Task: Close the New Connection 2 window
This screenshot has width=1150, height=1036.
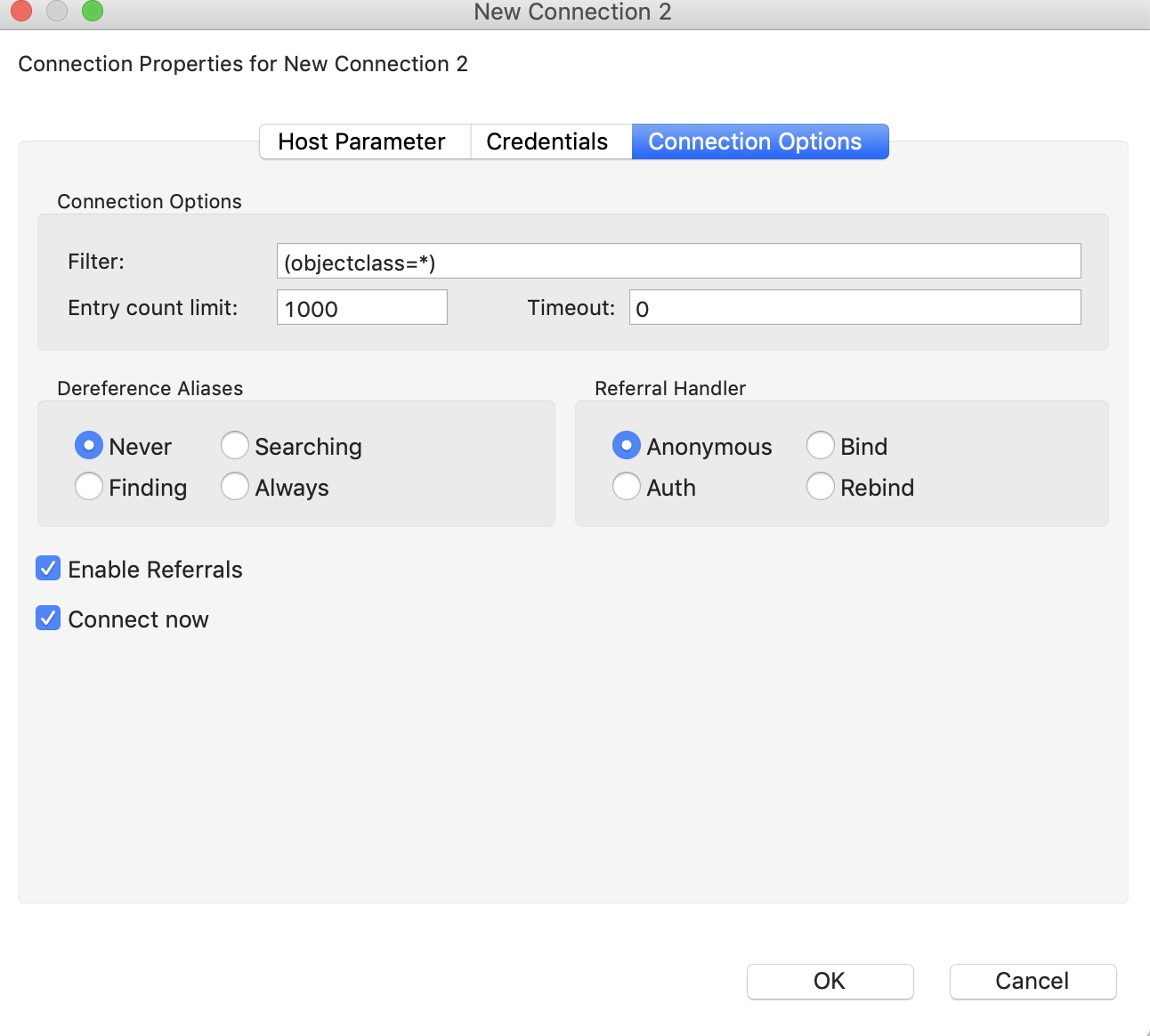Action: coord(20,11)
